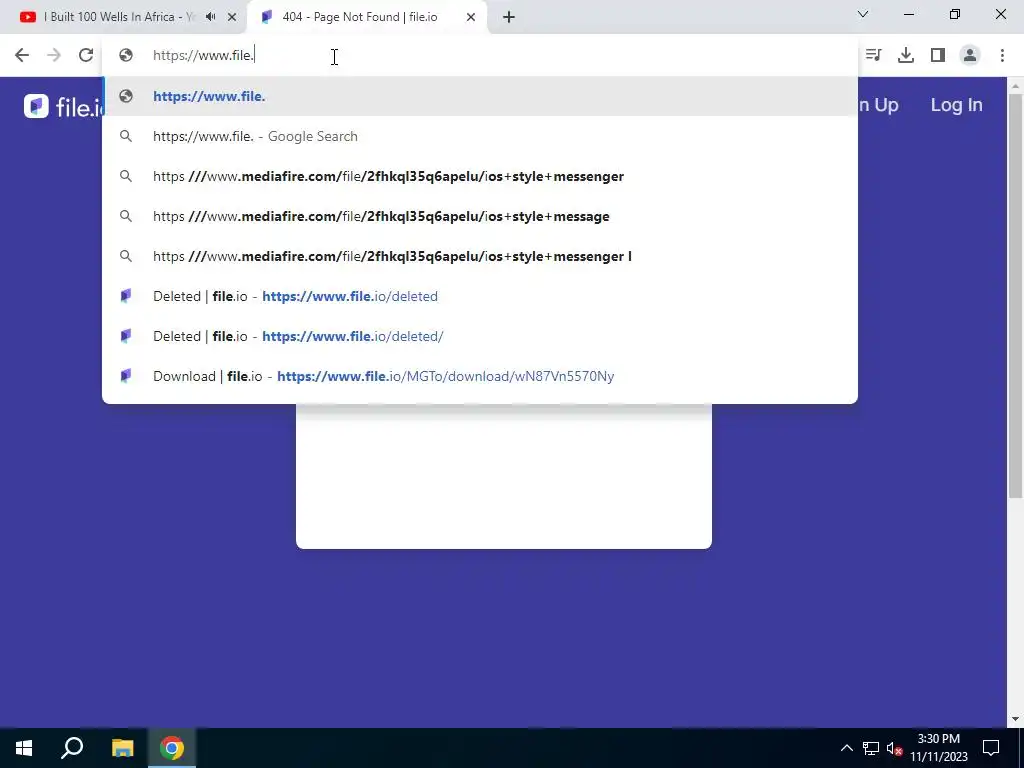Open the Chrome profile avatar
The image size is (1024, 768).
click(970, 56)
